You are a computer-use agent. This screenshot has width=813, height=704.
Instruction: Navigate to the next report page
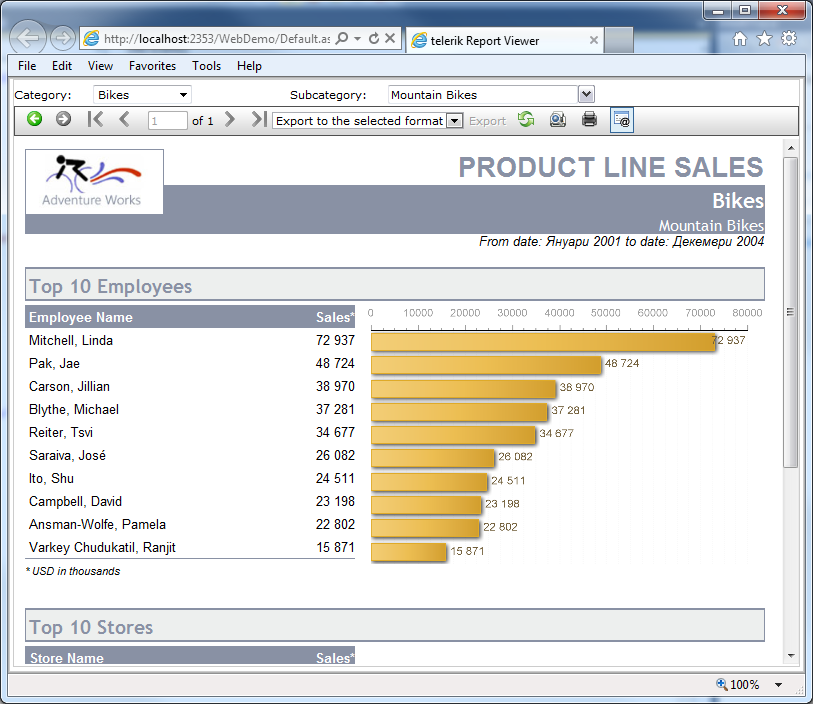(230, 119)
